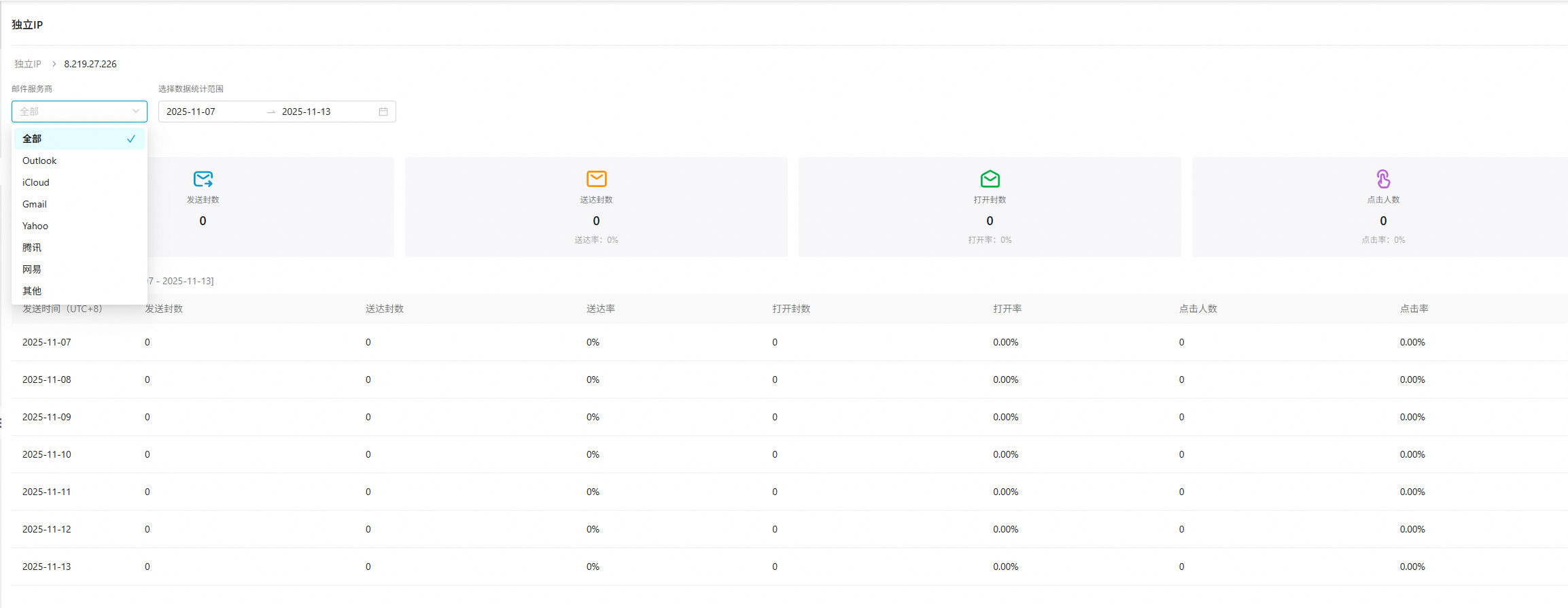Click the green opened envelope icon

click(990, 179)
